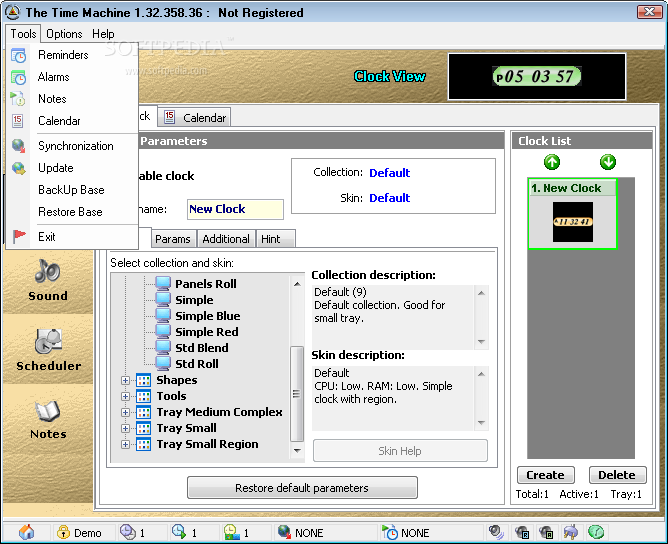668x544 pixels.
Task: Select the New Clock thumbnail in list
Action: coord(572,214)
